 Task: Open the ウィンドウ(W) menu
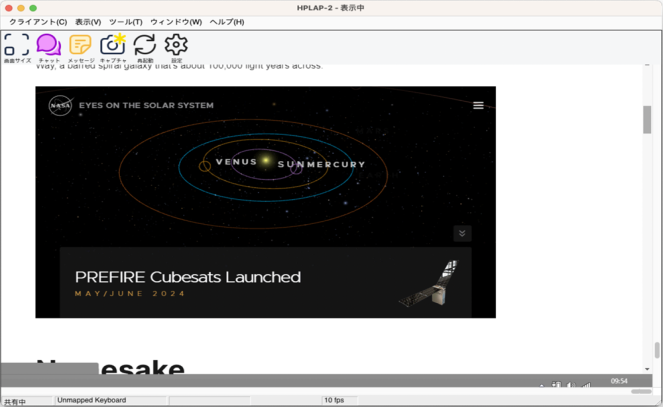click(x=175, y=22)
